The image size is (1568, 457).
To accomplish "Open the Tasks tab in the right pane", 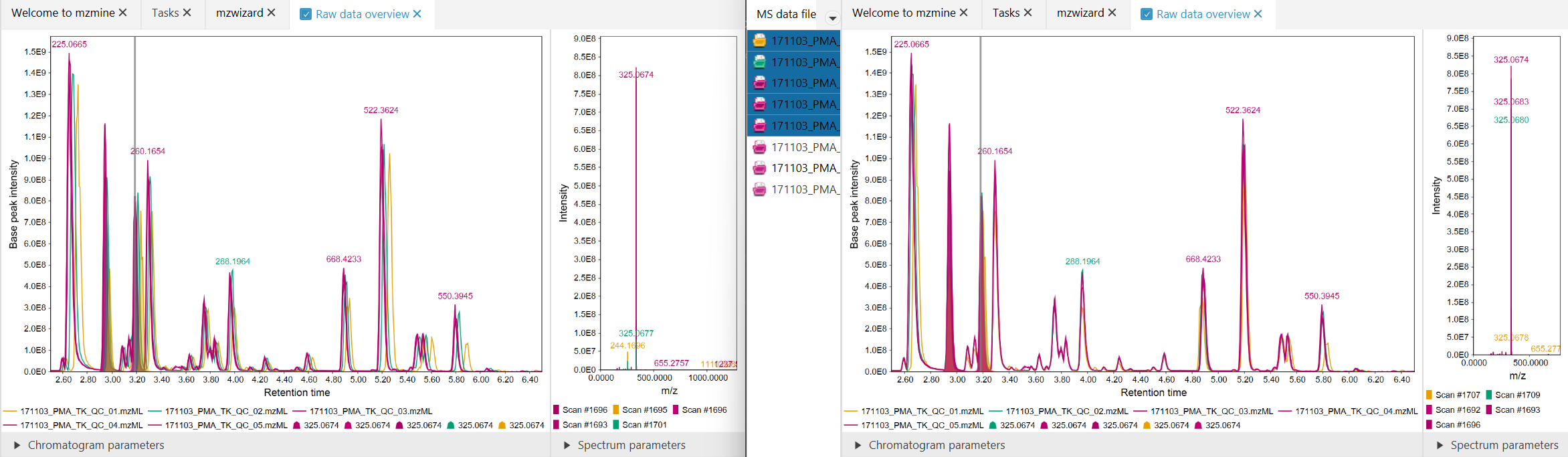I will point(1005,13).
